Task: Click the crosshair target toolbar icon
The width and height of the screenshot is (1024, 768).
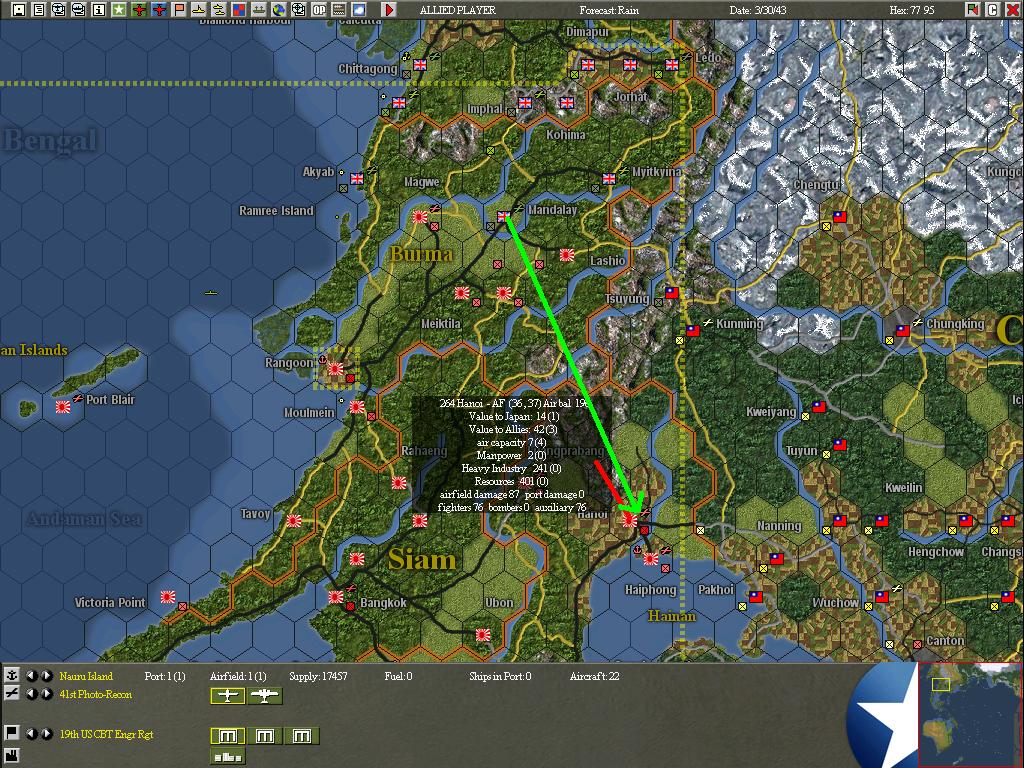Action: tap(298, 10)
